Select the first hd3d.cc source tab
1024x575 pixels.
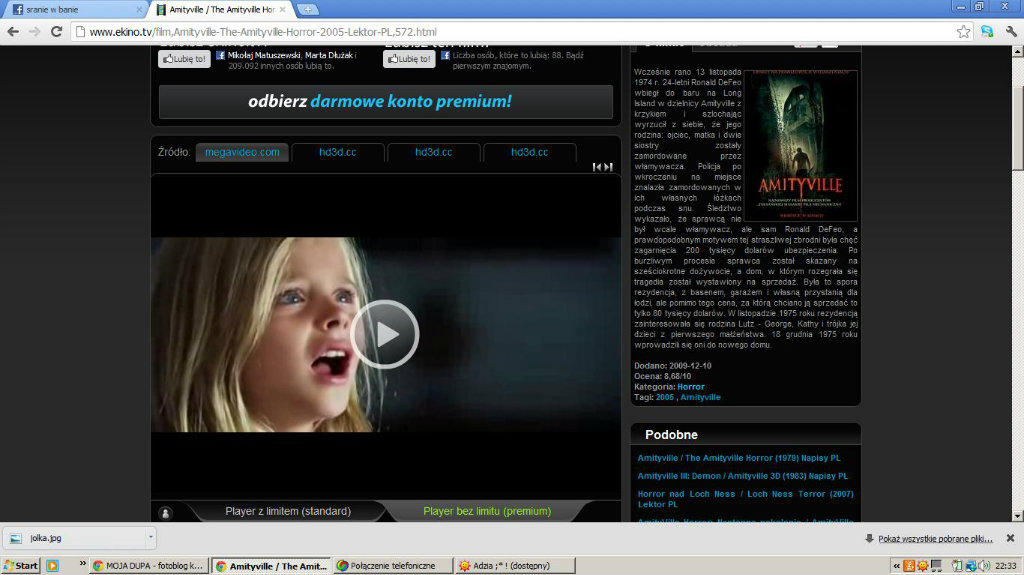tap(338, 152)
